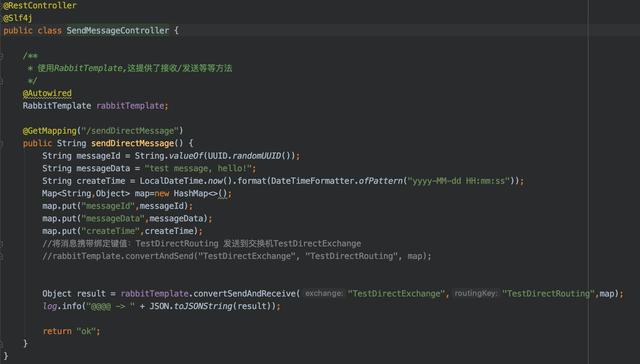Select the "@@@@ -> " log string

coord(111,306)
